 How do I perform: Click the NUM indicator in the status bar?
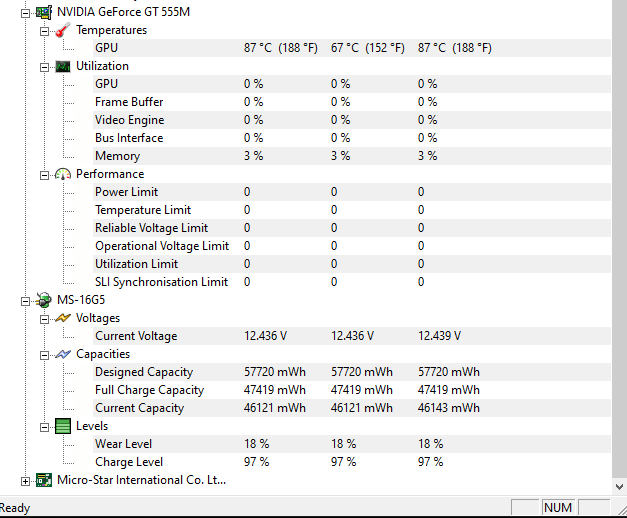[x=558, y=508]
